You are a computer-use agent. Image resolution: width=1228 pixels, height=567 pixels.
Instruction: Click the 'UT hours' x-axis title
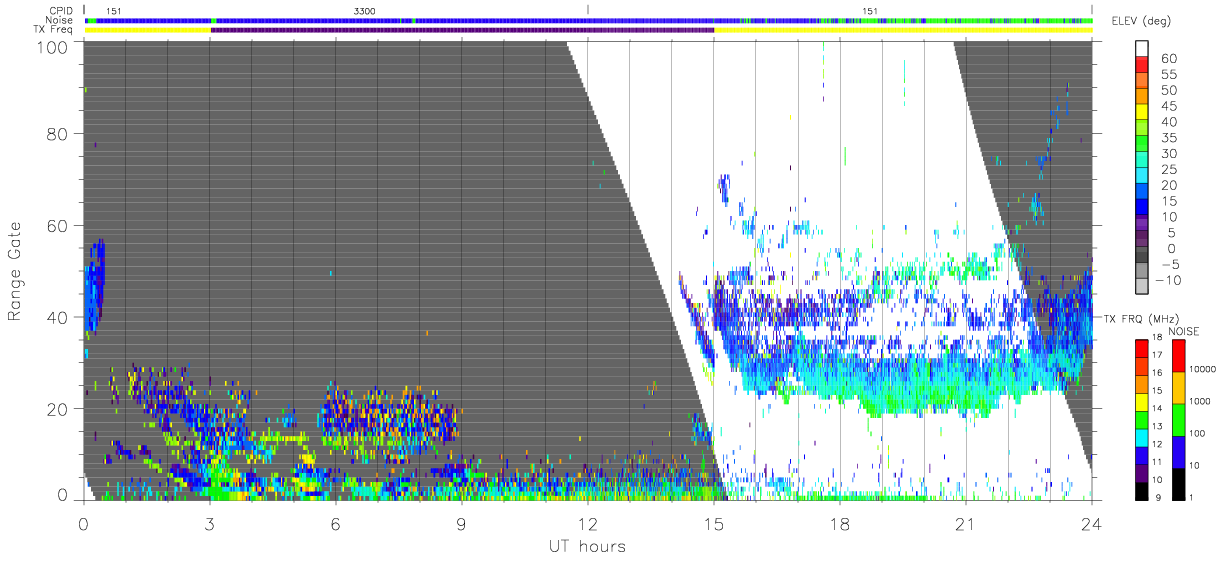[586, 546]
